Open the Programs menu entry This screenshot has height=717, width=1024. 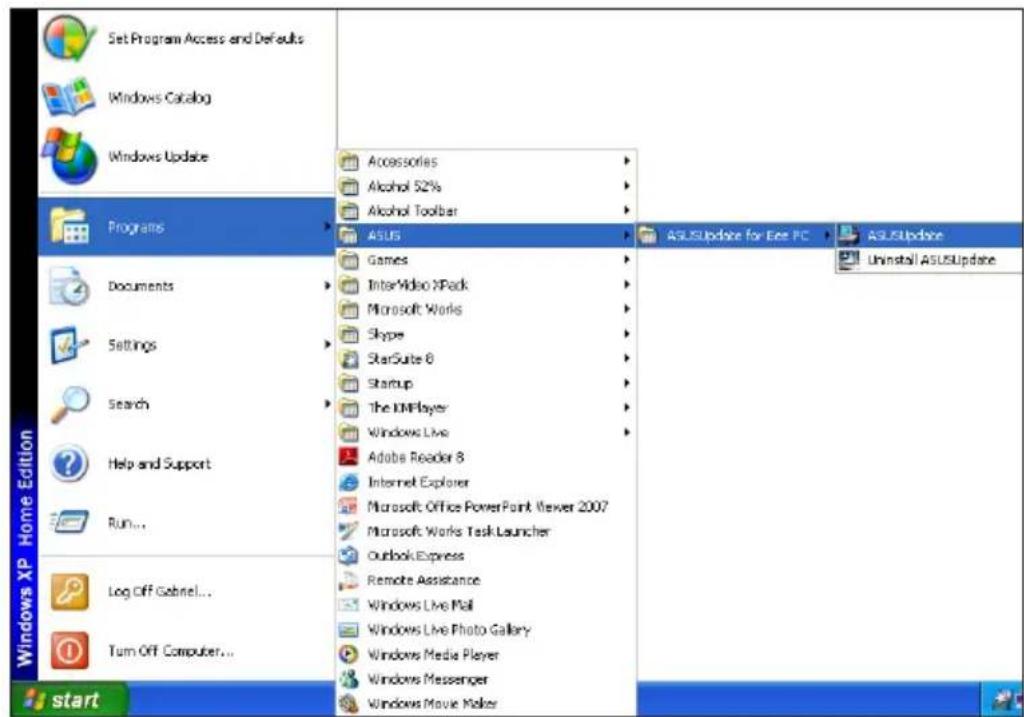tap(187, 227)
